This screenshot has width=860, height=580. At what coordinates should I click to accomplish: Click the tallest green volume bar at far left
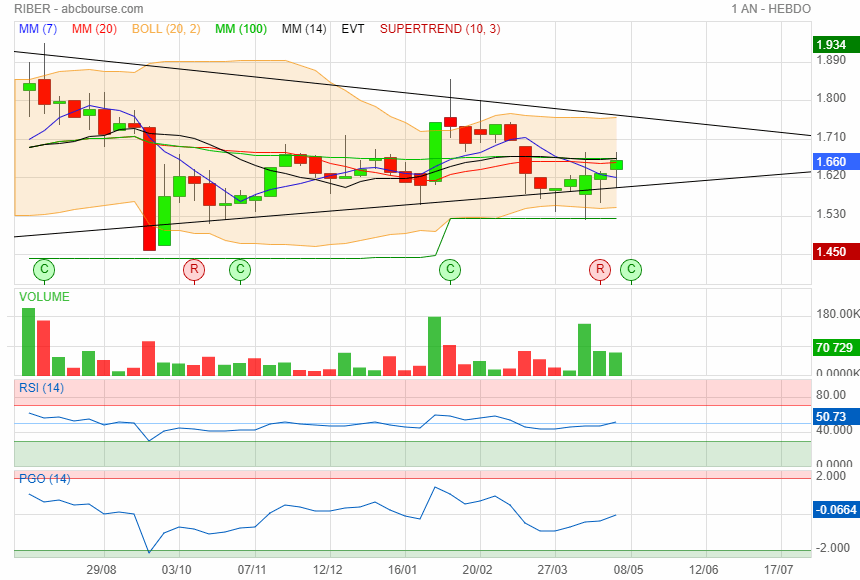29,342
